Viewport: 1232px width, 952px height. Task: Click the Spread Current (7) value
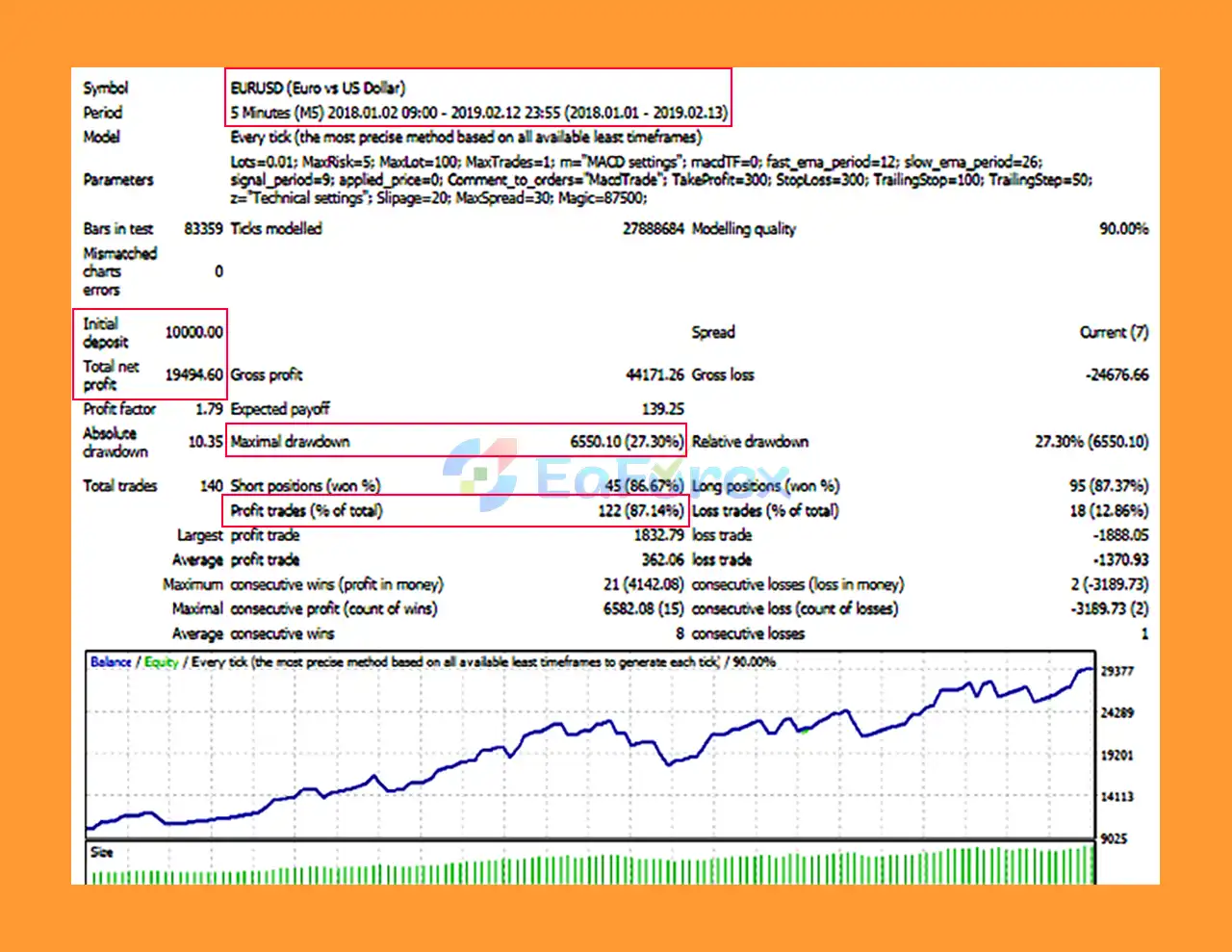1115,331
